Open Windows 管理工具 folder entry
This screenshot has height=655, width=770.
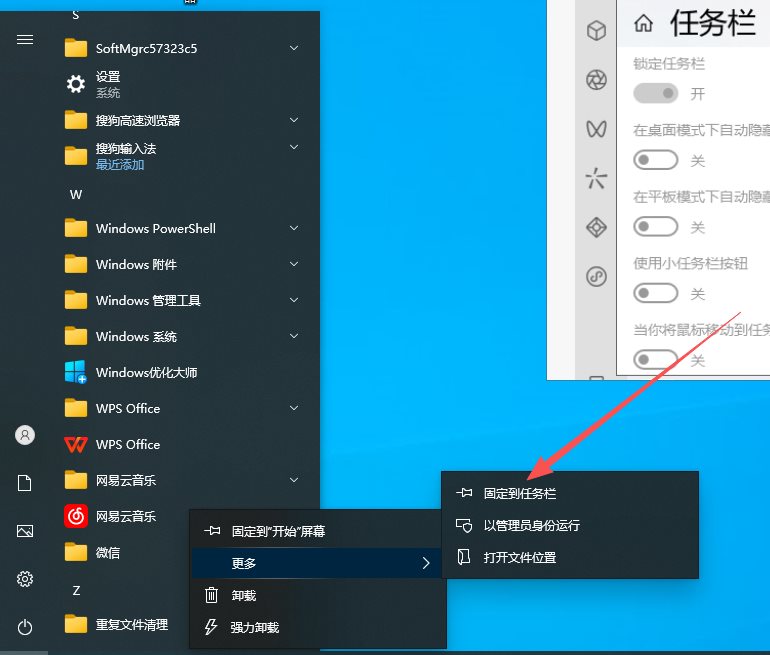(x=133, y=300)
